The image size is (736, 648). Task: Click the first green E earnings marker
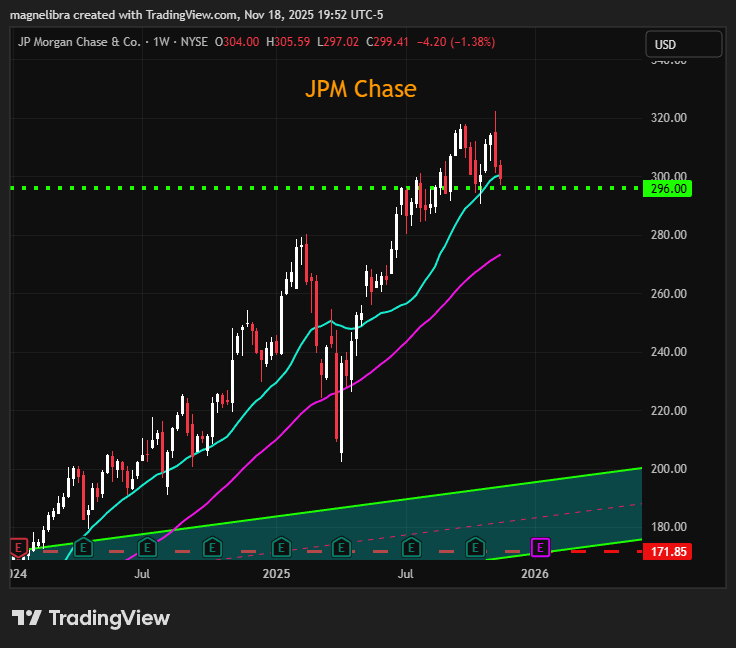84,547
